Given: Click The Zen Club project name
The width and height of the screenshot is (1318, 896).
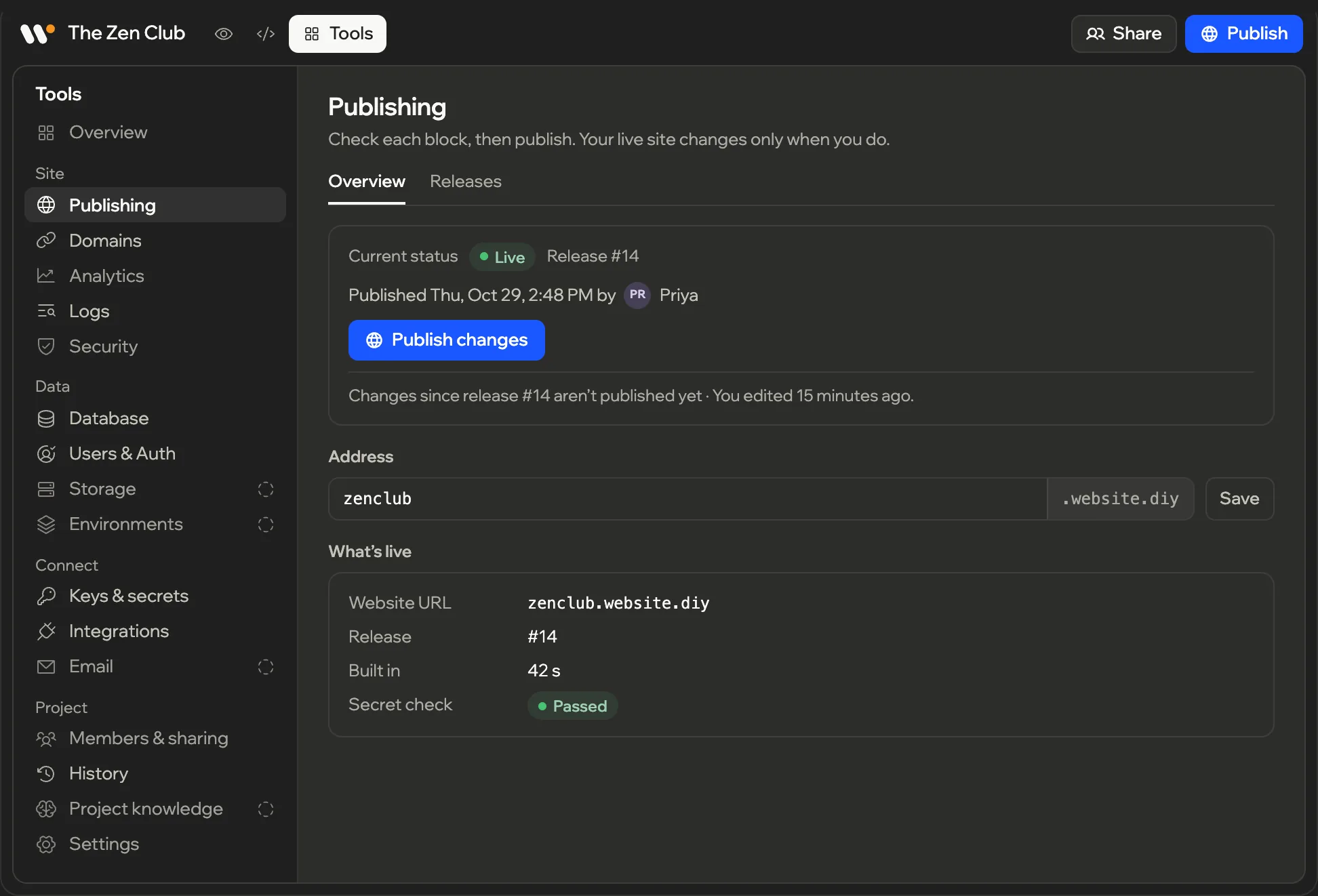Looking at the screenshot, I should pos(126,33).
